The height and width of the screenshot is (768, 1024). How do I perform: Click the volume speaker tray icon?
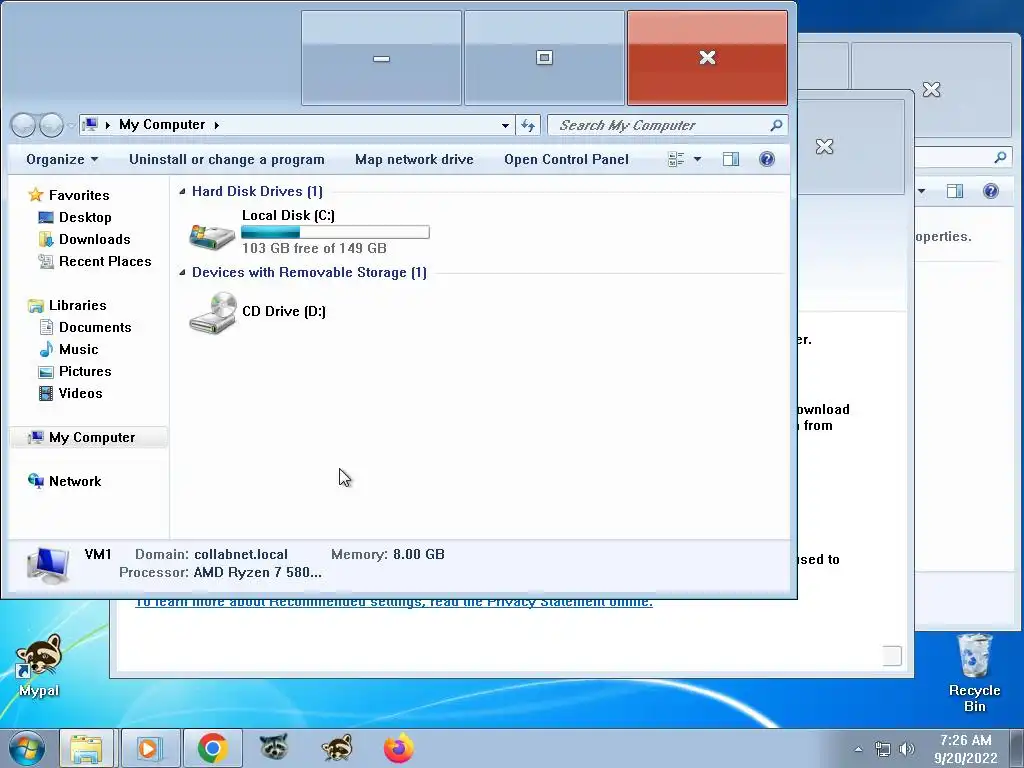[906, 749]
